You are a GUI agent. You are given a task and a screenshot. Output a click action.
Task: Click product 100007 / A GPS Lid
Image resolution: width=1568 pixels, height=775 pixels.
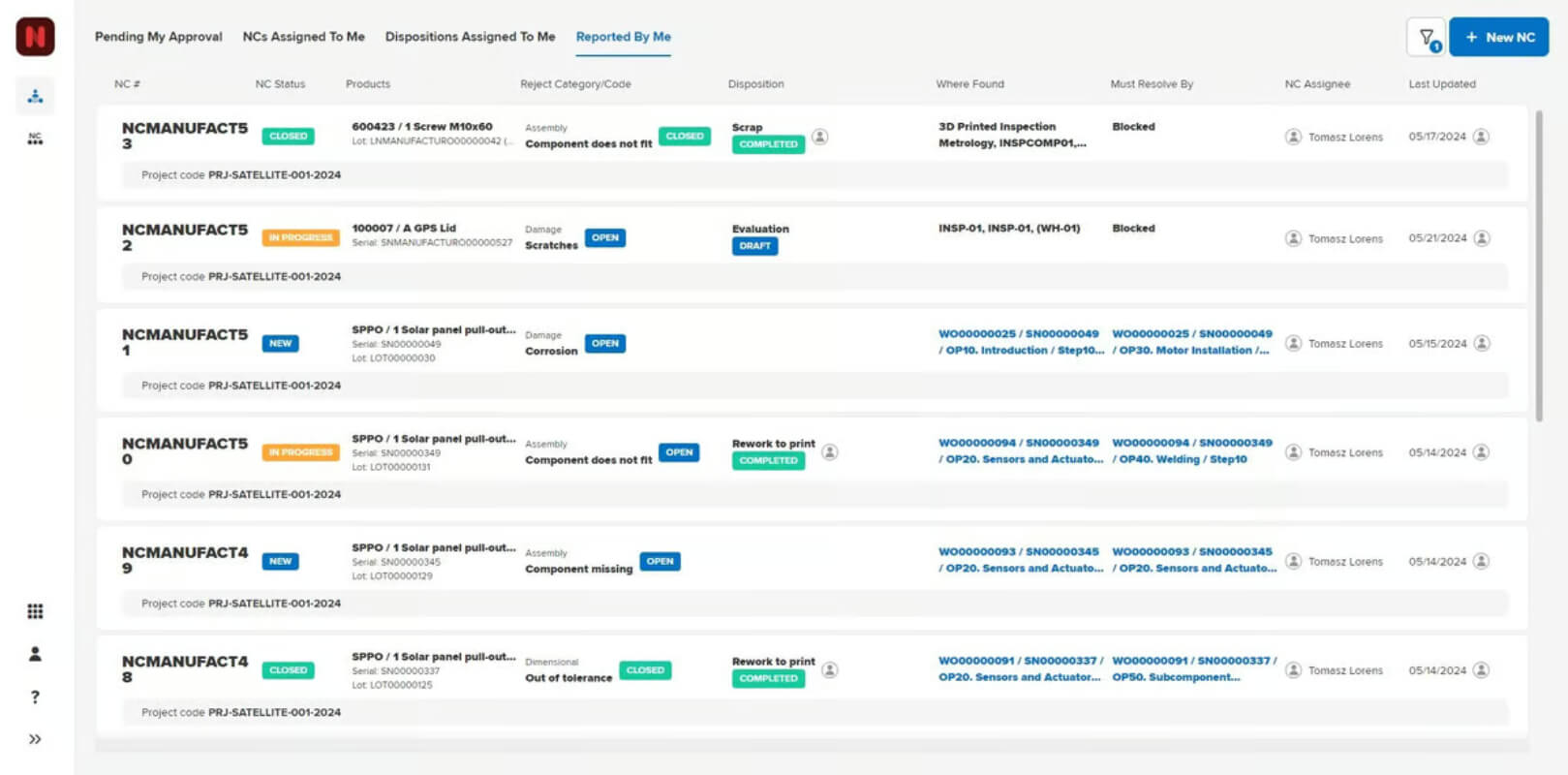click(x=403, y=229)
